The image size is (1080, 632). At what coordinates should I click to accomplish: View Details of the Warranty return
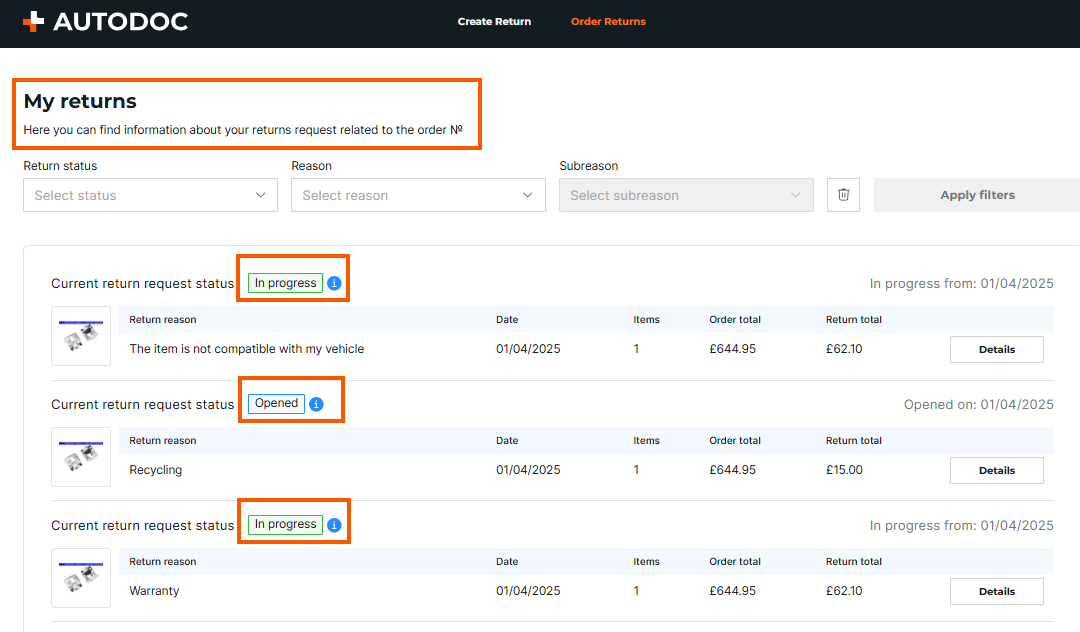pos(996,592)
